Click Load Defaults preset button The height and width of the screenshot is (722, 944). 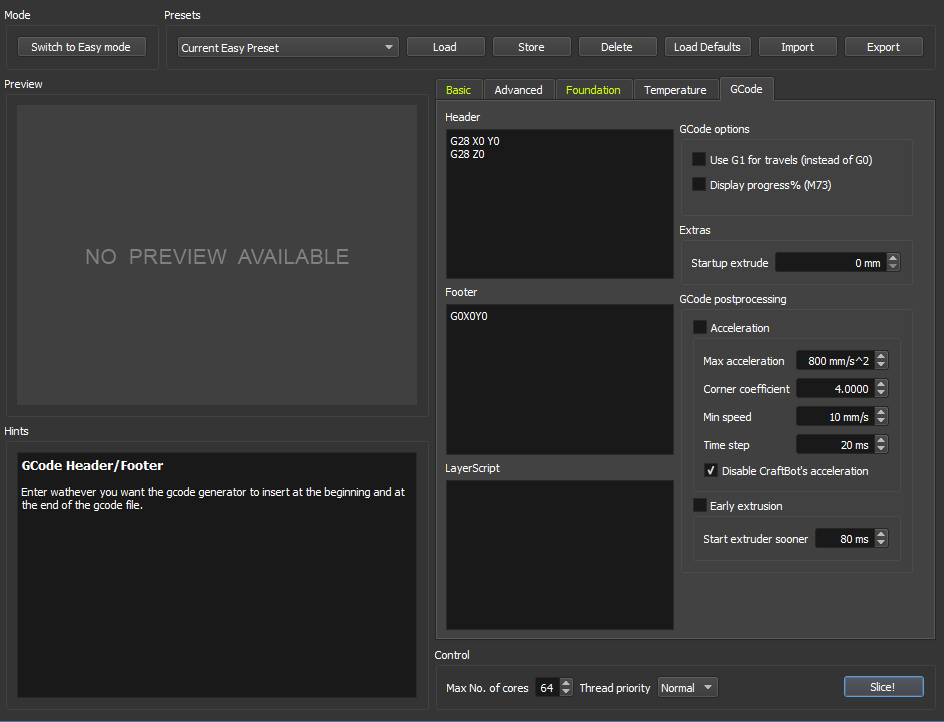tap(707, 47)
